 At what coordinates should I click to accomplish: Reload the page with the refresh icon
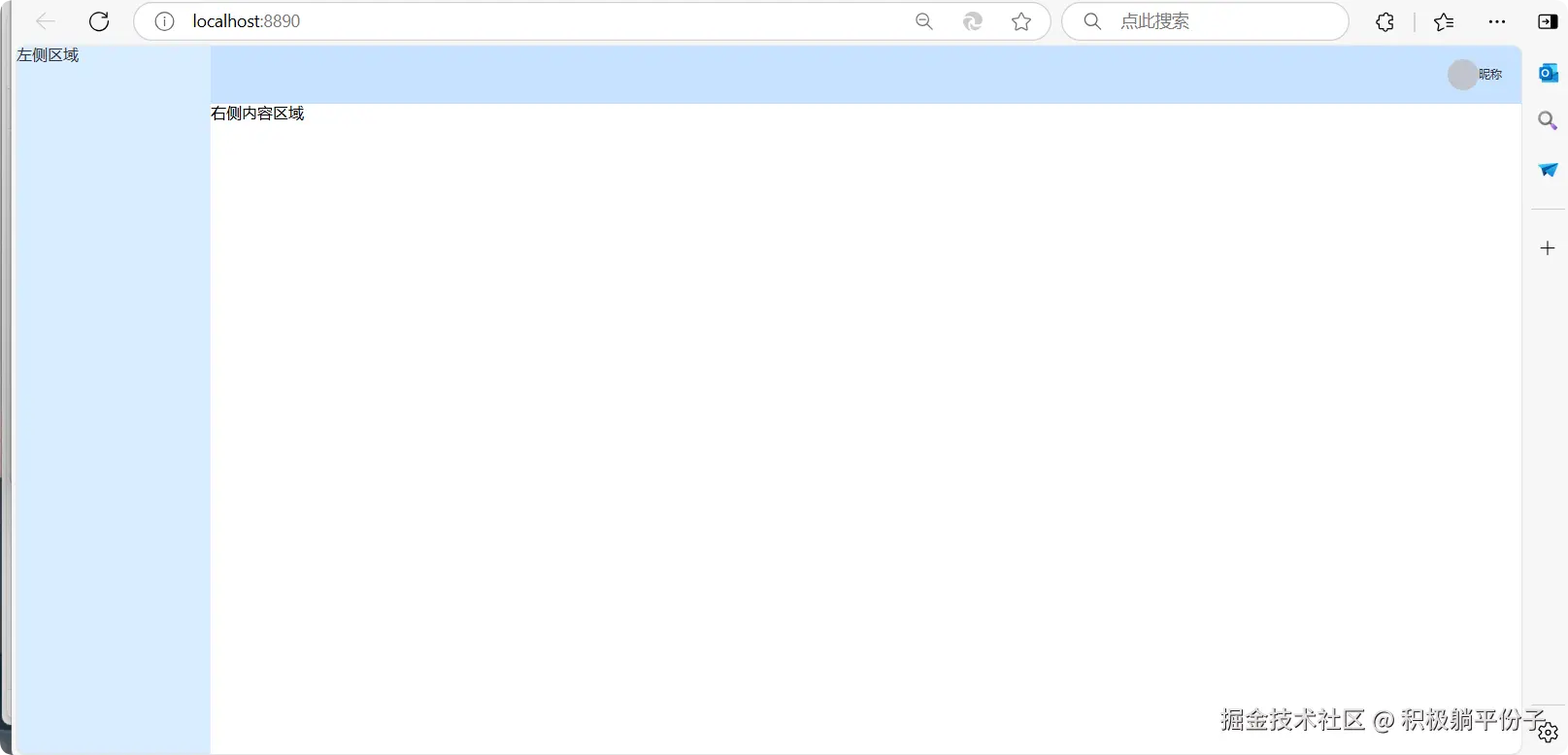99,21
